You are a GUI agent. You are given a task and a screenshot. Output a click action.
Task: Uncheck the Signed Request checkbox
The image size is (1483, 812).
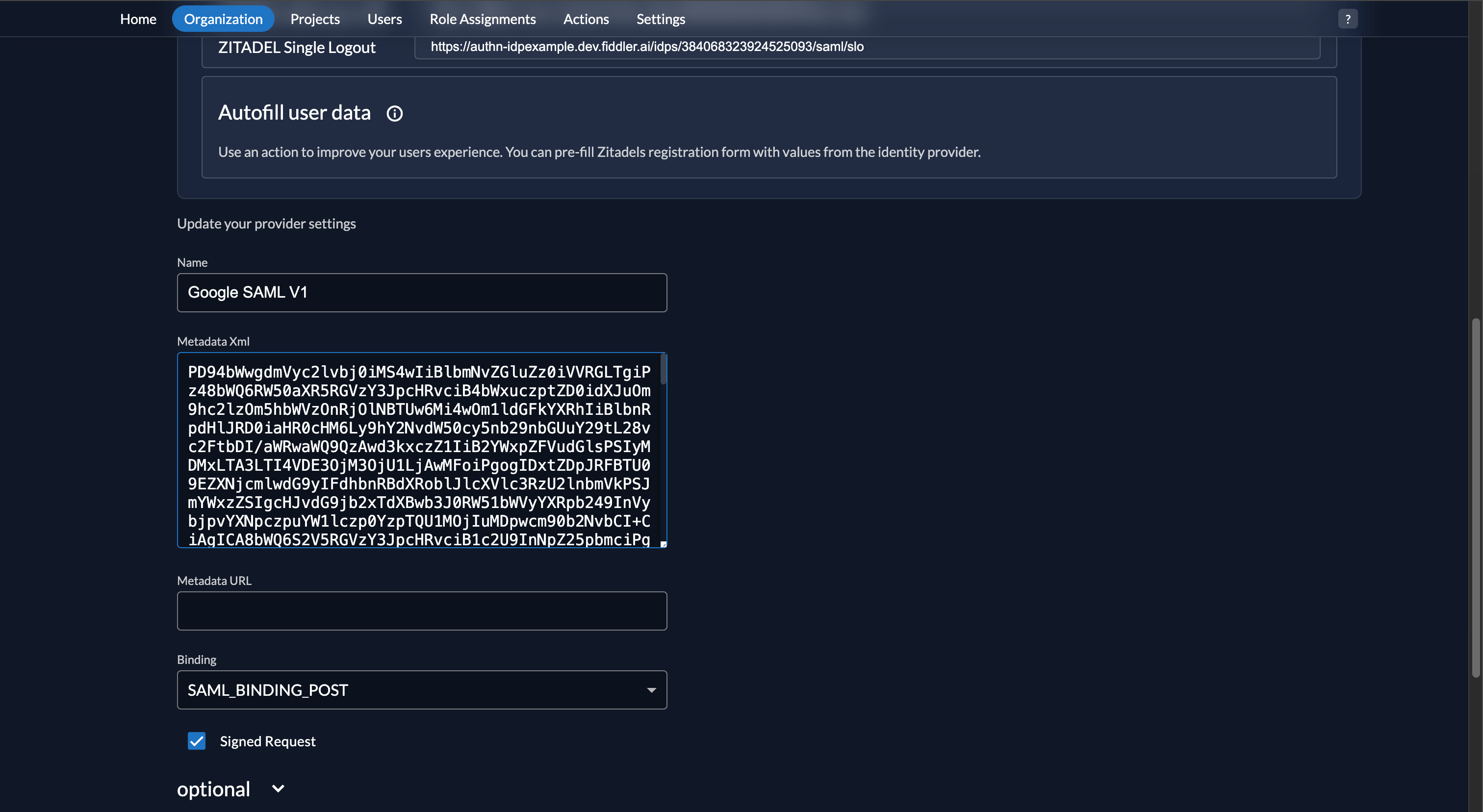tap(197, 741)
